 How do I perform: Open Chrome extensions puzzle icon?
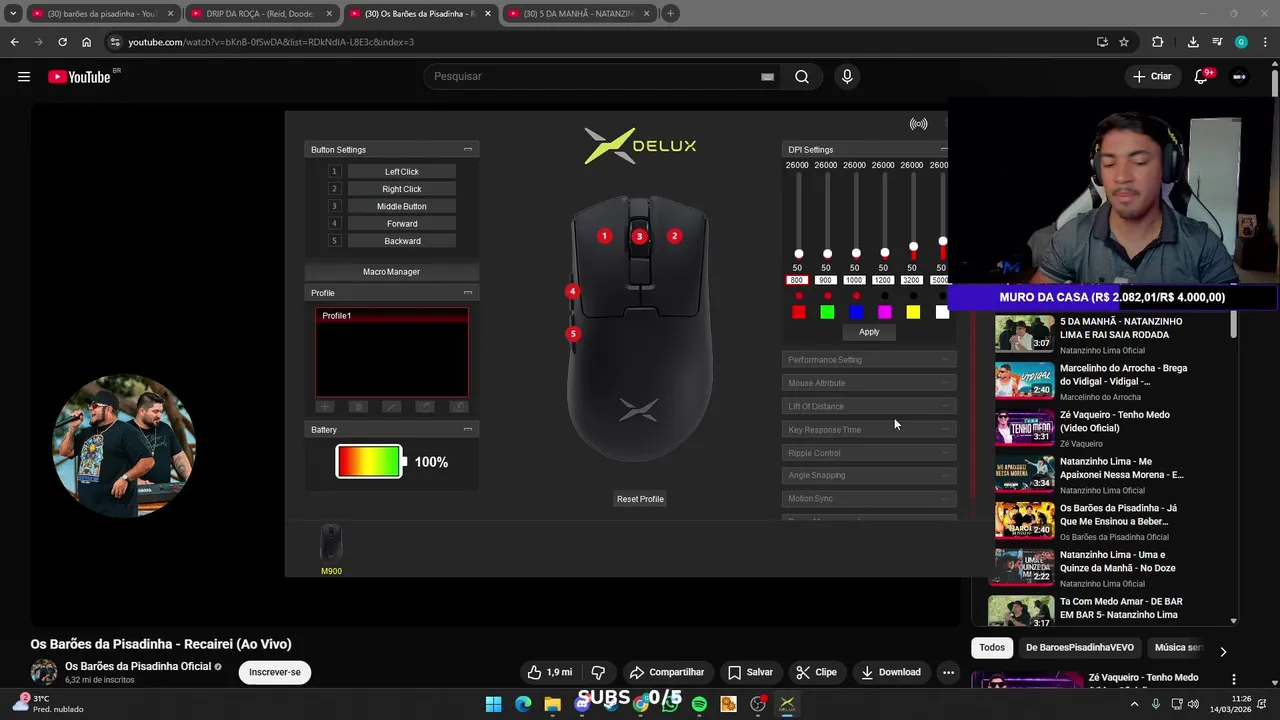pyautogui.click(x=1157, y=42)
